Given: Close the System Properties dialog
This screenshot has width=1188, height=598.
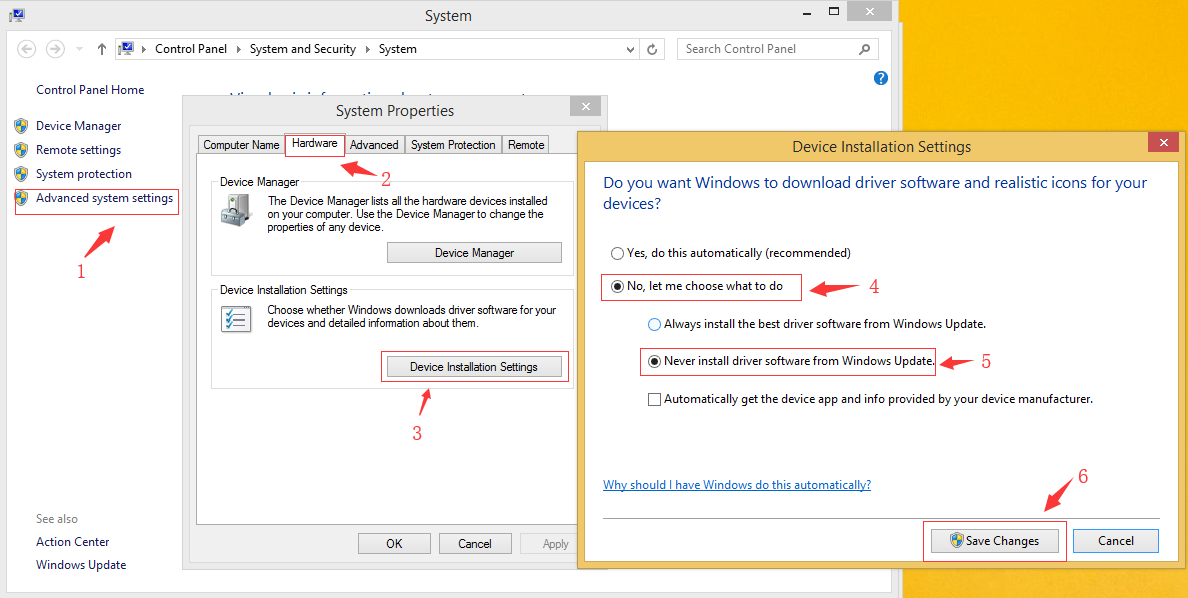Looking at the screenshot, I should (585, 107).
